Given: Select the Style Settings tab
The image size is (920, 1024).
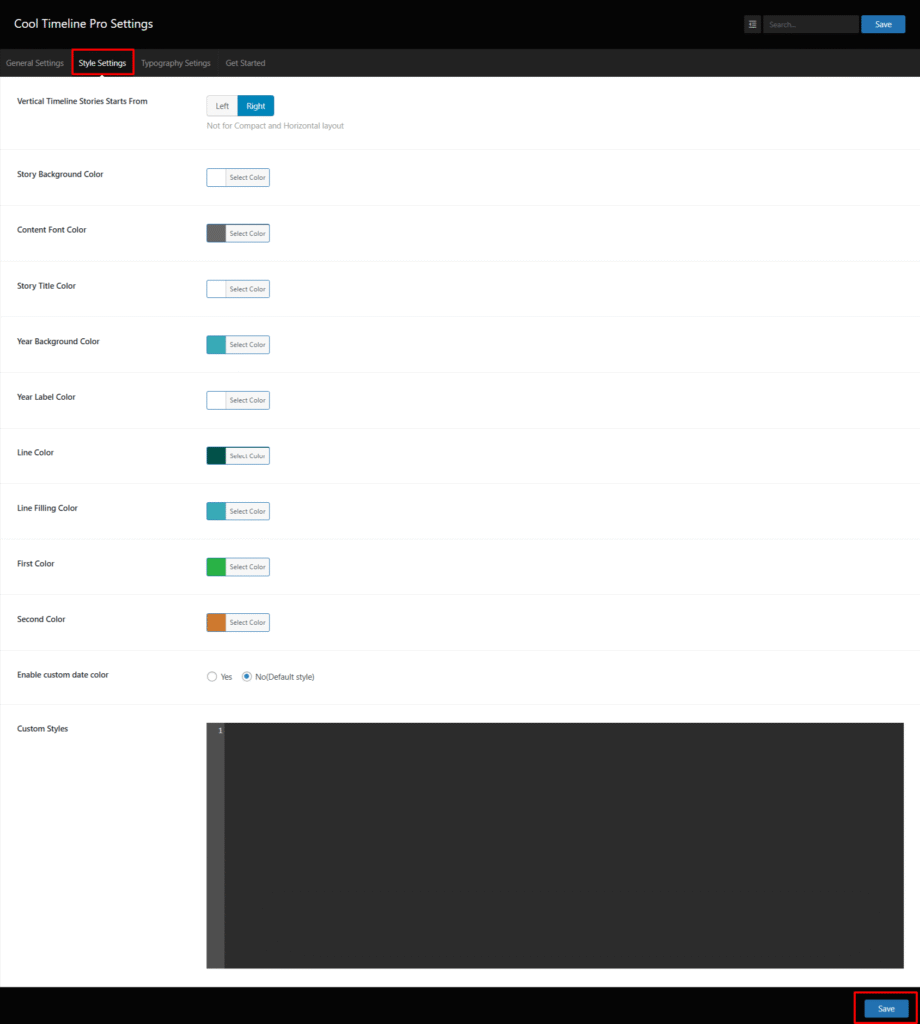Looking at the screenshot, I should pyautogui.click(x=102, y=62).
